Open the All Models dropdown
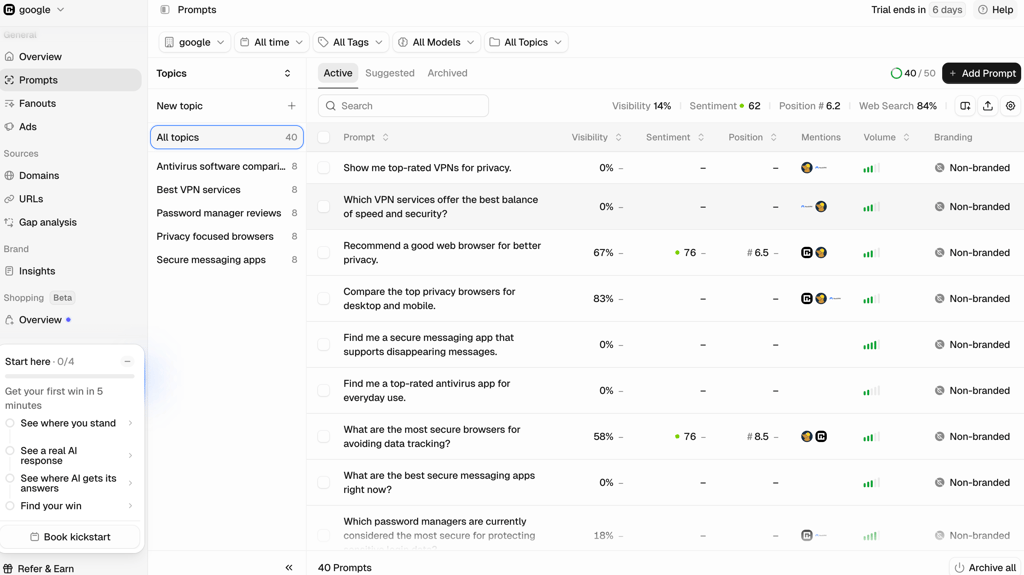1024x575 pixels. pos(436,42)
